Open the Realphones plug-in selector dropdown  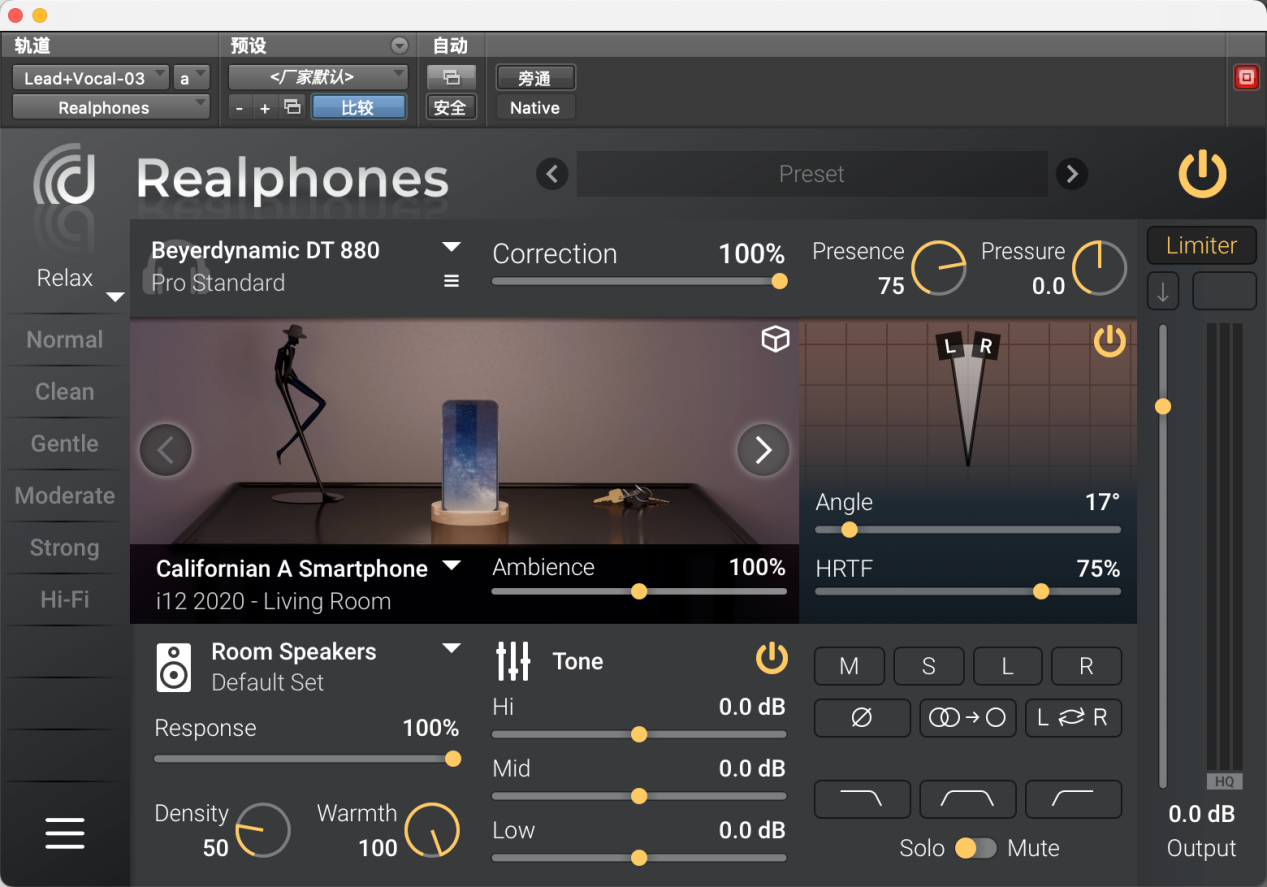pos(111,108)
